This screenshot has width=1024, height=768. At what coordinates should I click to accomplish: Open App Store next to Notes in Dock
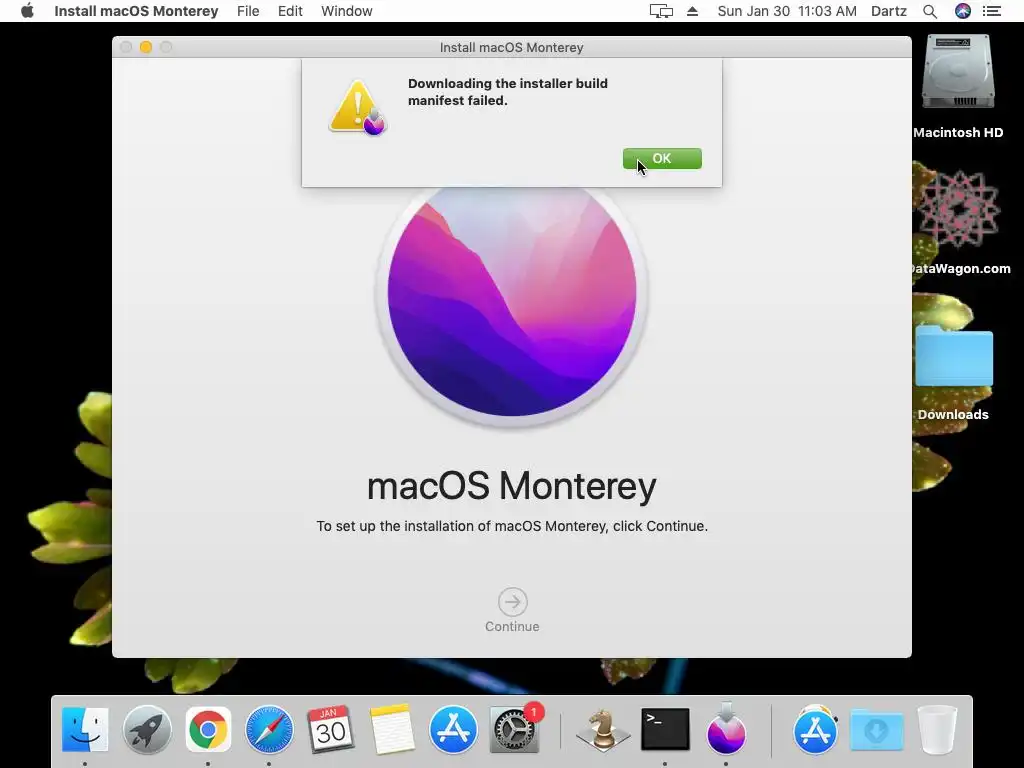[x=453, y=729]
